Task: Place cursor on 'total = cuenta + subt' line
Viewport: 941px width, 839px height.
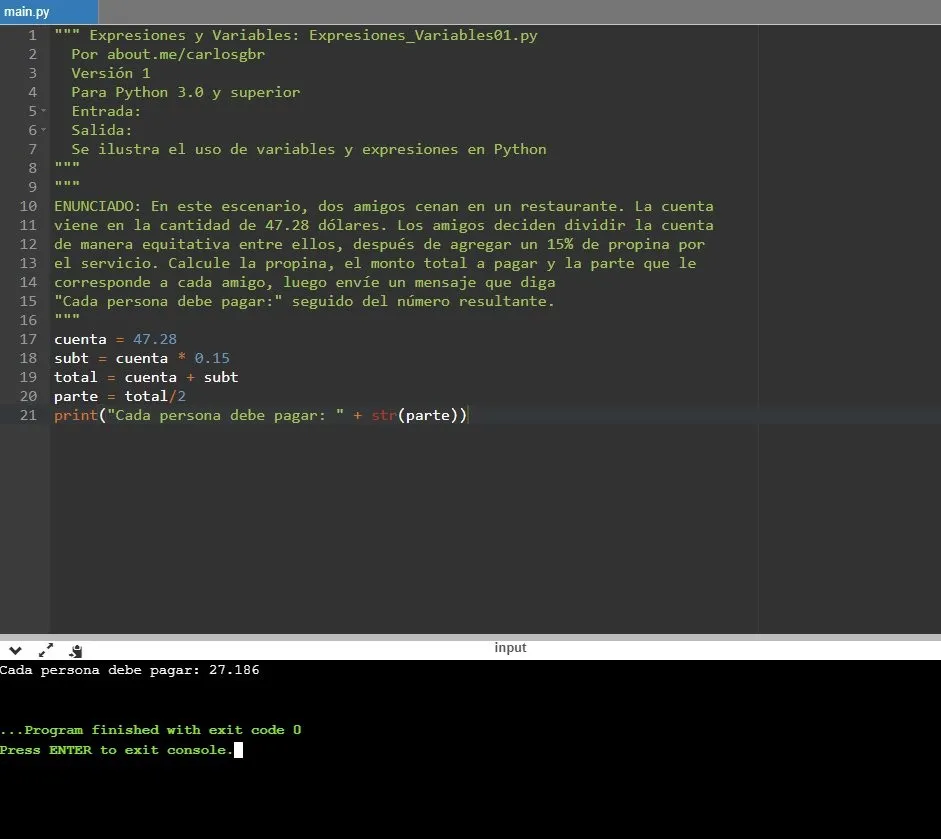Action: point(146,377)
